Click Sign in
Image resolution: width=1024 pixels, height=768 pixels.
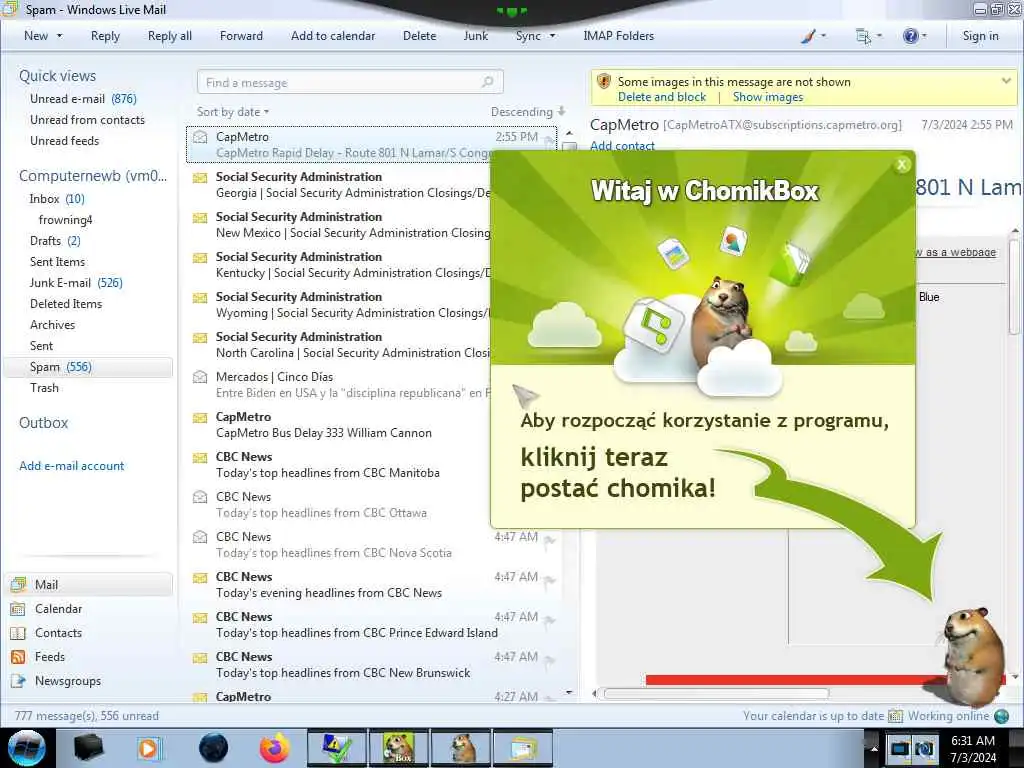point(980,36)
